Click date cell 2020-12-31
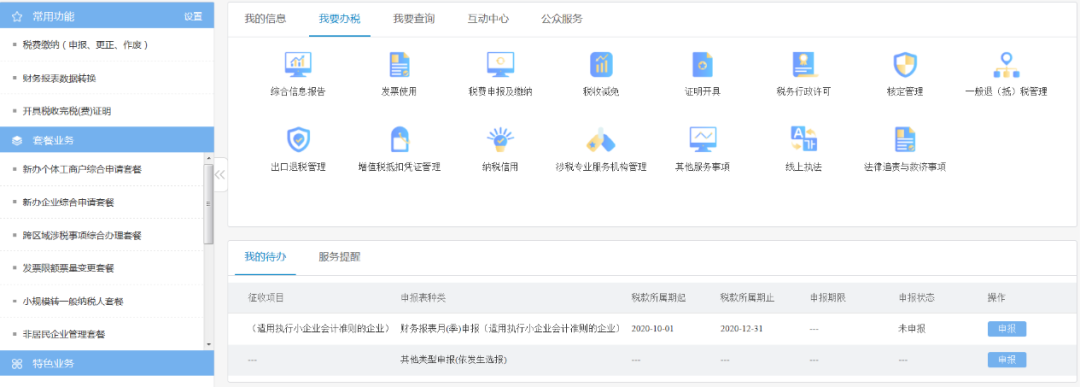This screenshot has width=1080, height=387. 742,328
